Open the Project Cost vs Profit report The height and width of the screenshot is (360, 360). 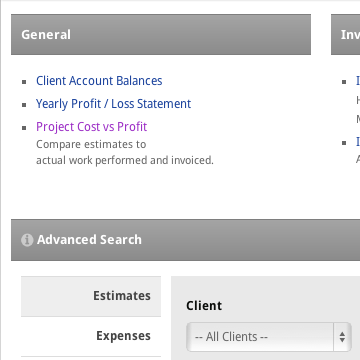tap(91, 127)
